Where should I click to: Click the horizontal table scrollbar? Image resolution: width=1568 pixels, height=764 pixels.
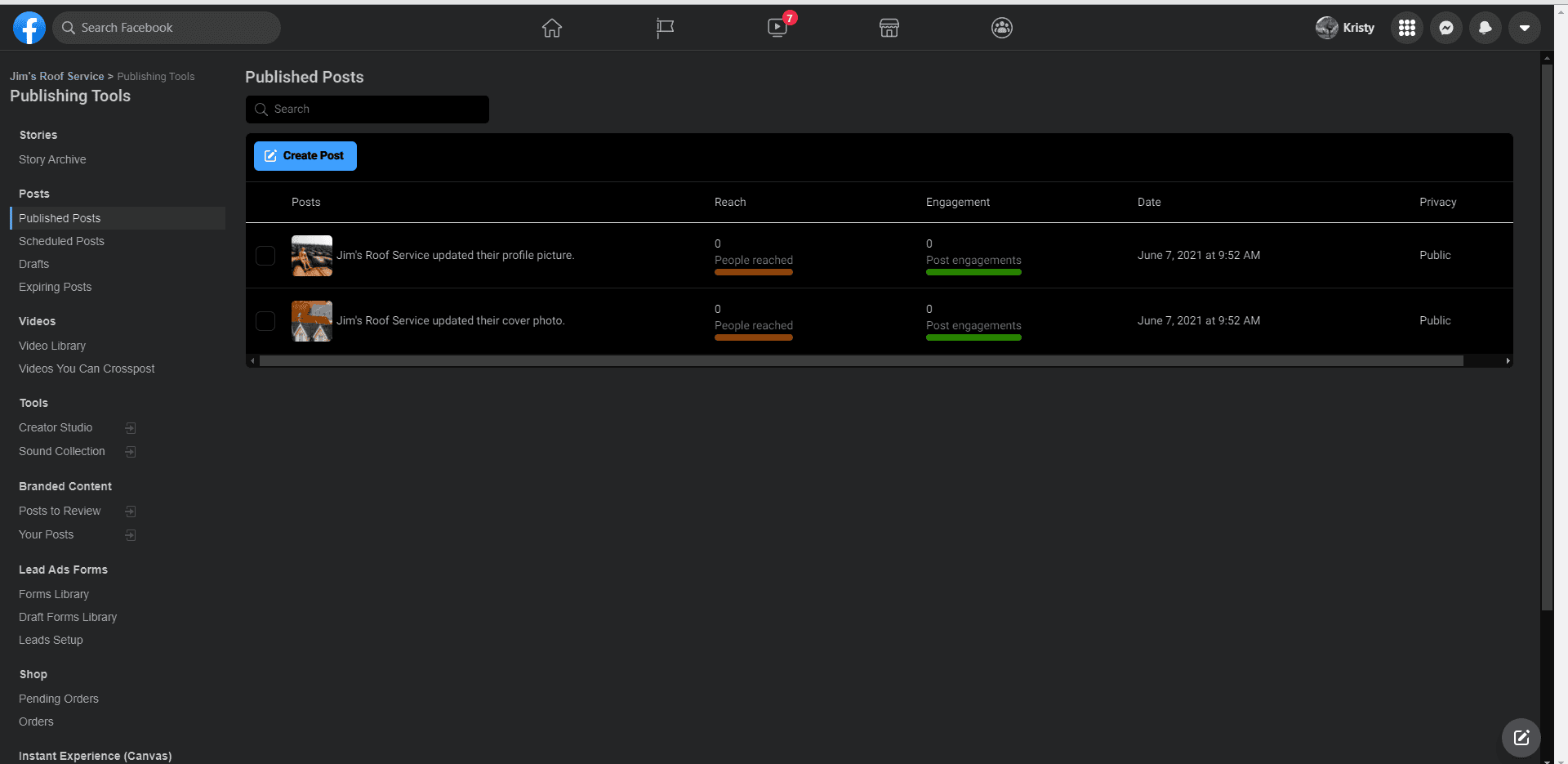[x=861, y=360]
